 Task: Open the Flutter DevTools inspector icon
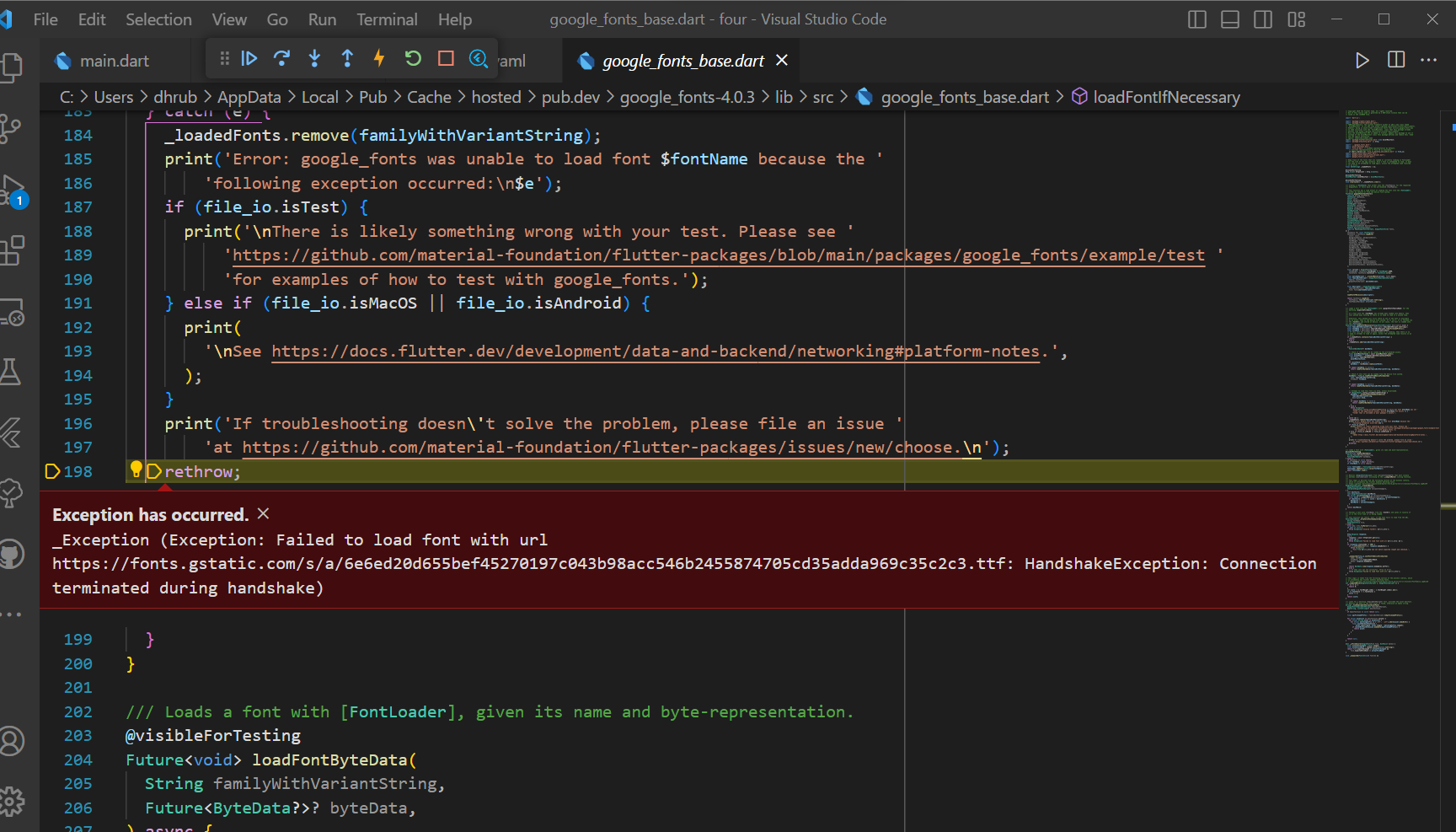click(x=479, y=59)
